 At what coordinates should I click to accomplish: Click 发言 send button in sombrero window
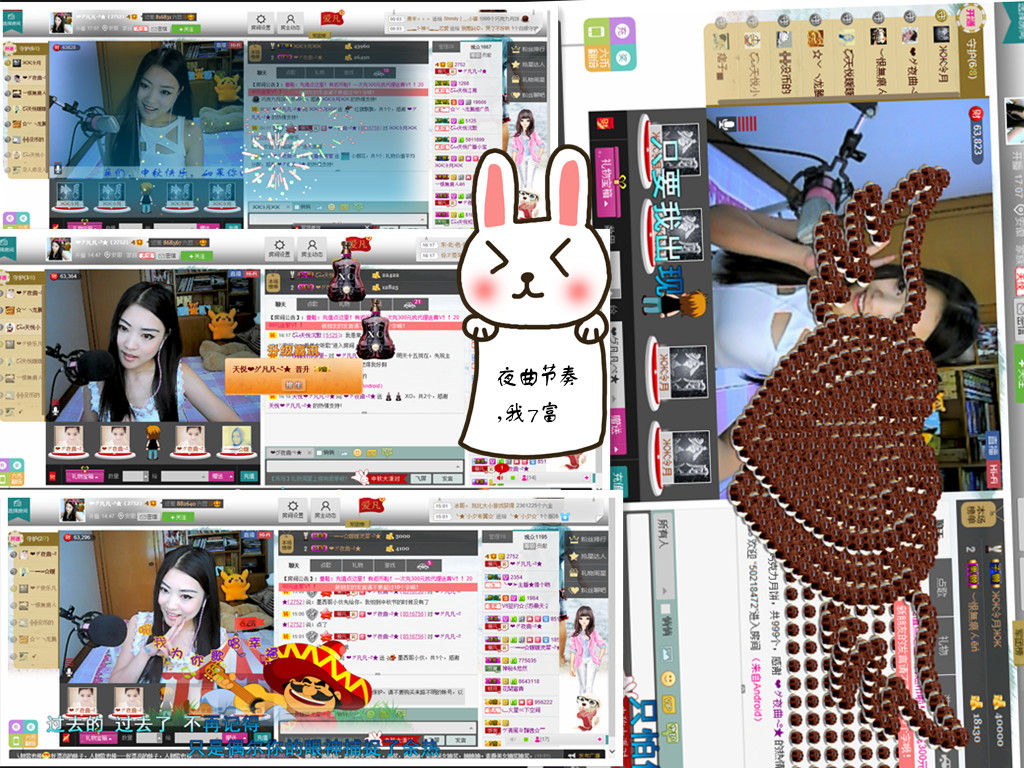[x=461, y=740]
